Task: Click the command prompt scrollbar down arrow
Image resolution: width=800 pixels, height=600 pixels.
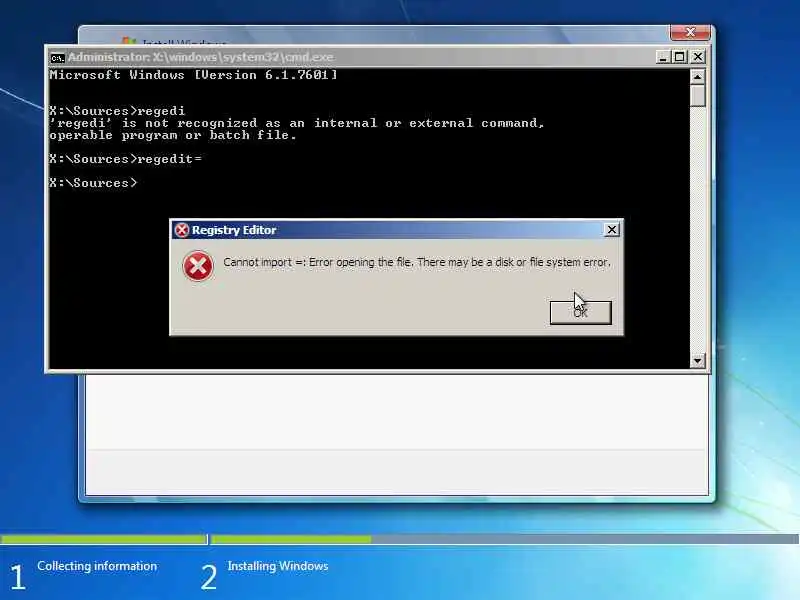Action: click(697, 361)
